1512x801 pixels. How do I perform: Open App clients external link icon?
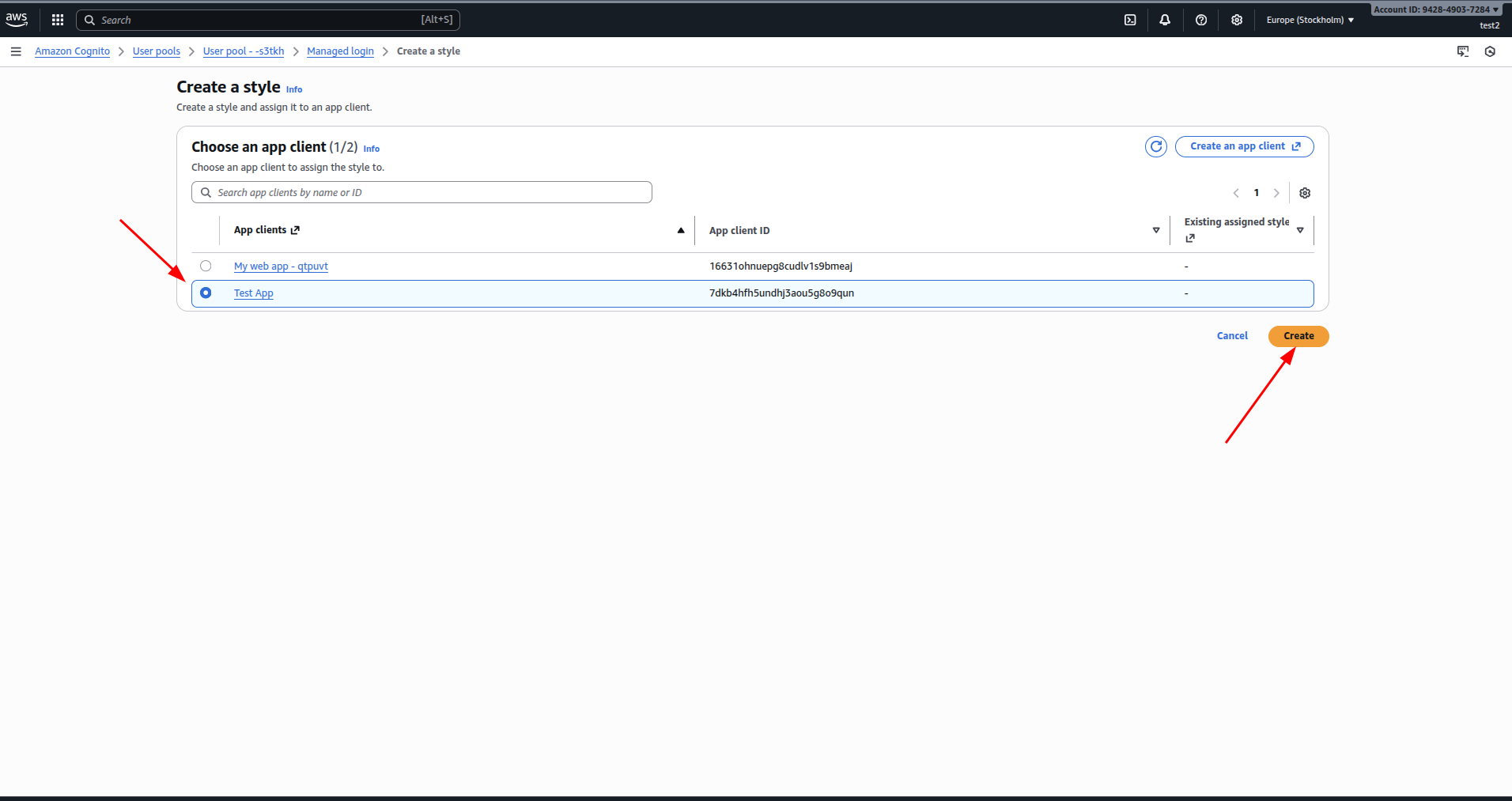[295, 230]
